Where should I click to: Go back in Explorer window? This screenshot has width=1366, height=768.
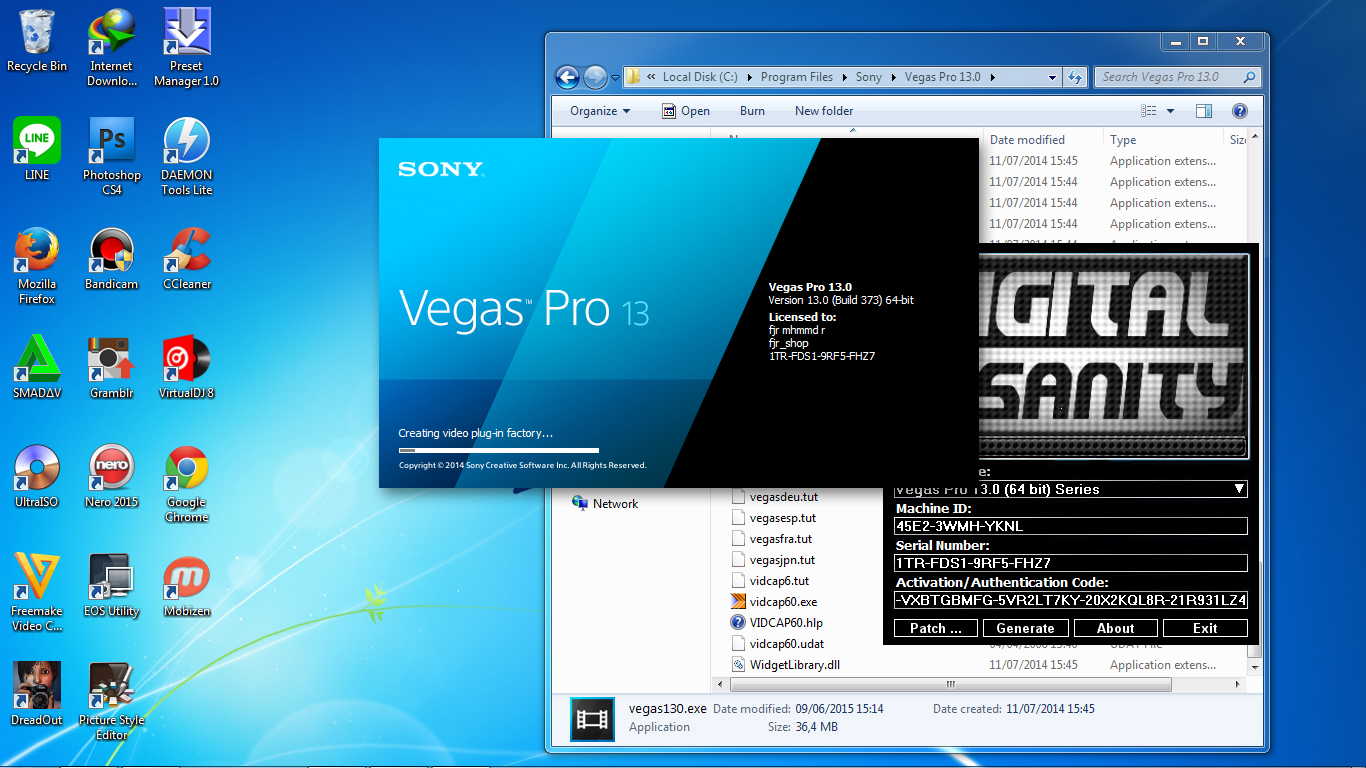pos(567,77)
